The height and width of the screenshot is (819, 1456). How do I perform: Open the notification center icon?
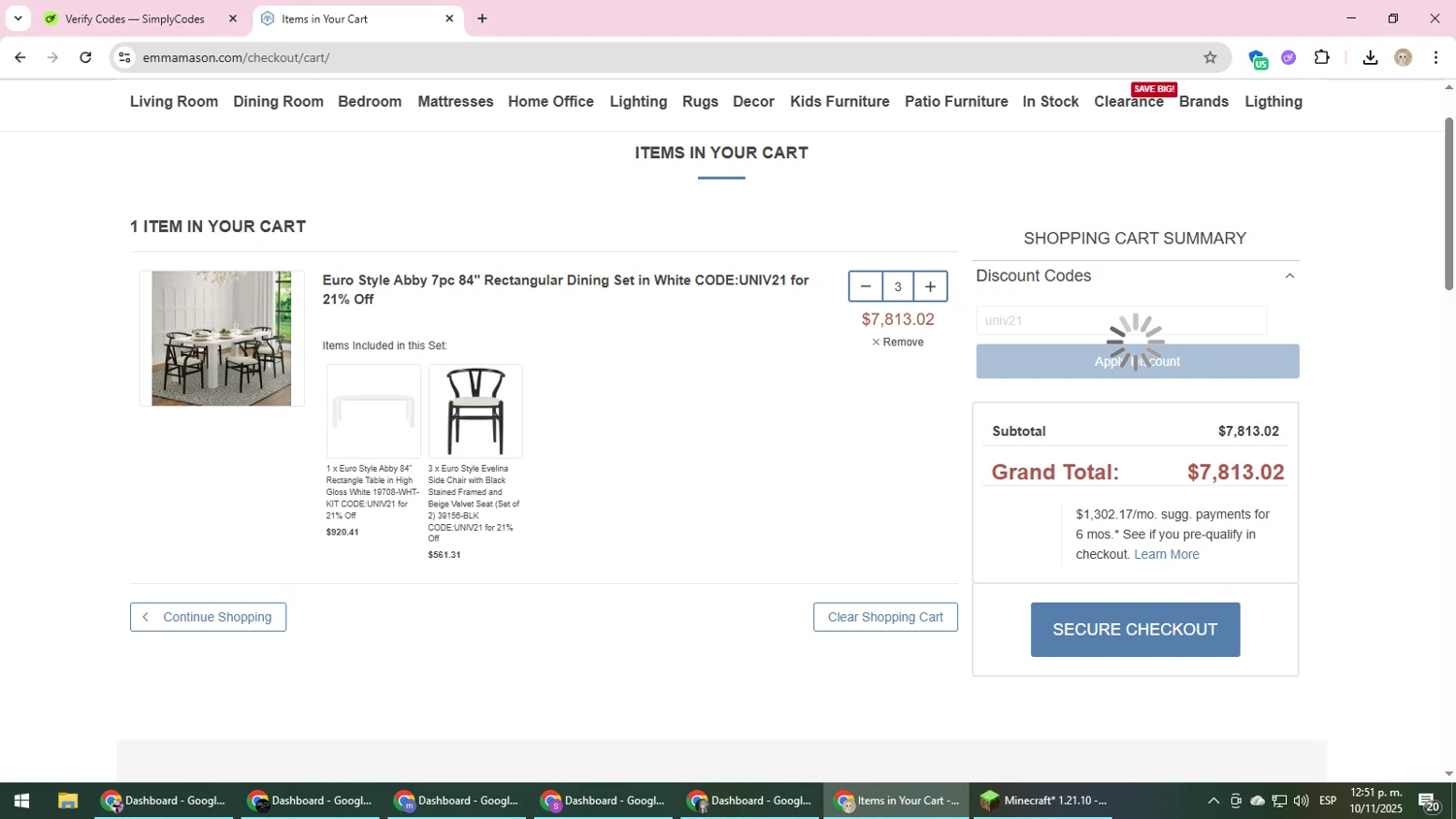pos(1429,801)
